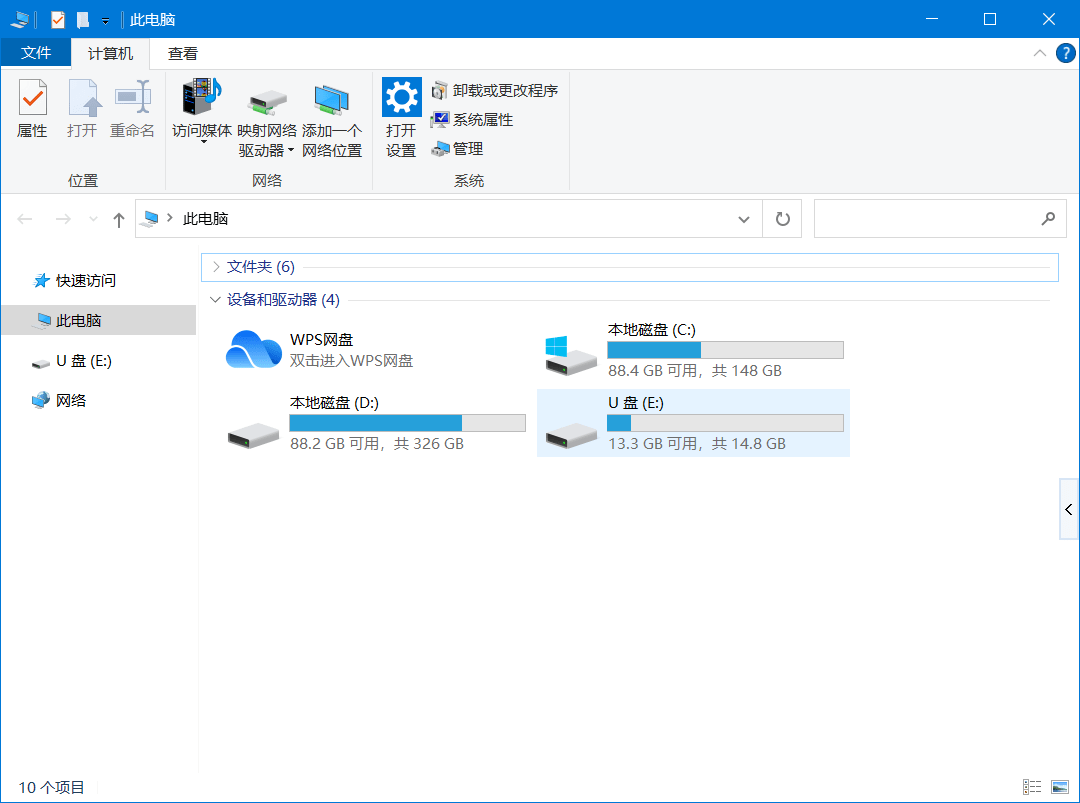
Task: Select the Local Disk (C:) drive icon
Action: (570, 355)
